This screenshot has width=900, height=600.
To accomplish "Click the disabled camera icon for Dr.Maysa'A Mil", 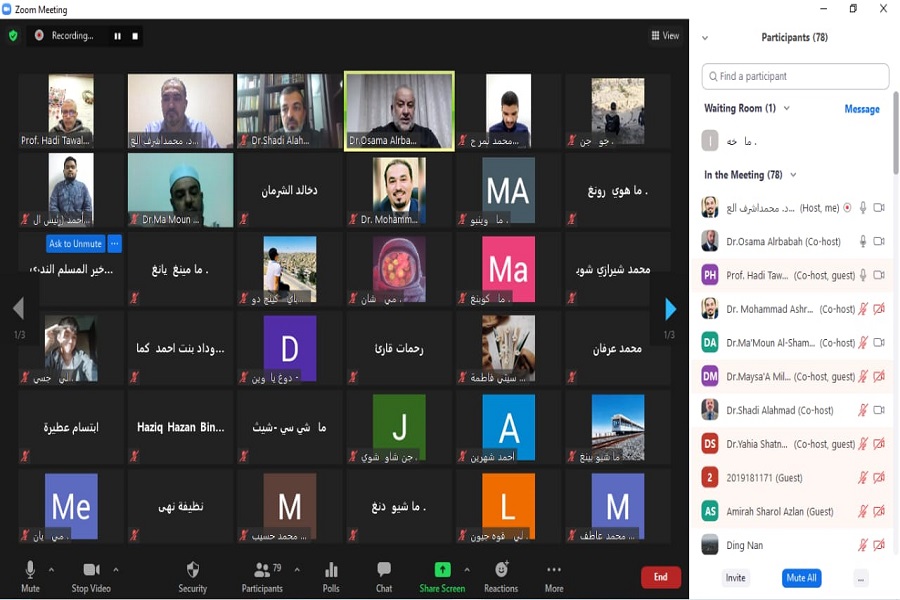I will [879, 376].
